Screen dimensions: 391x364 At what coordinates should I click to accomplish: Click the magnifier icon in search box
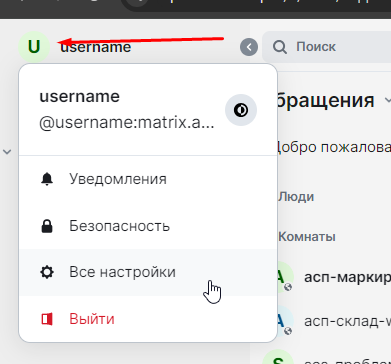[x=280, y=47]
